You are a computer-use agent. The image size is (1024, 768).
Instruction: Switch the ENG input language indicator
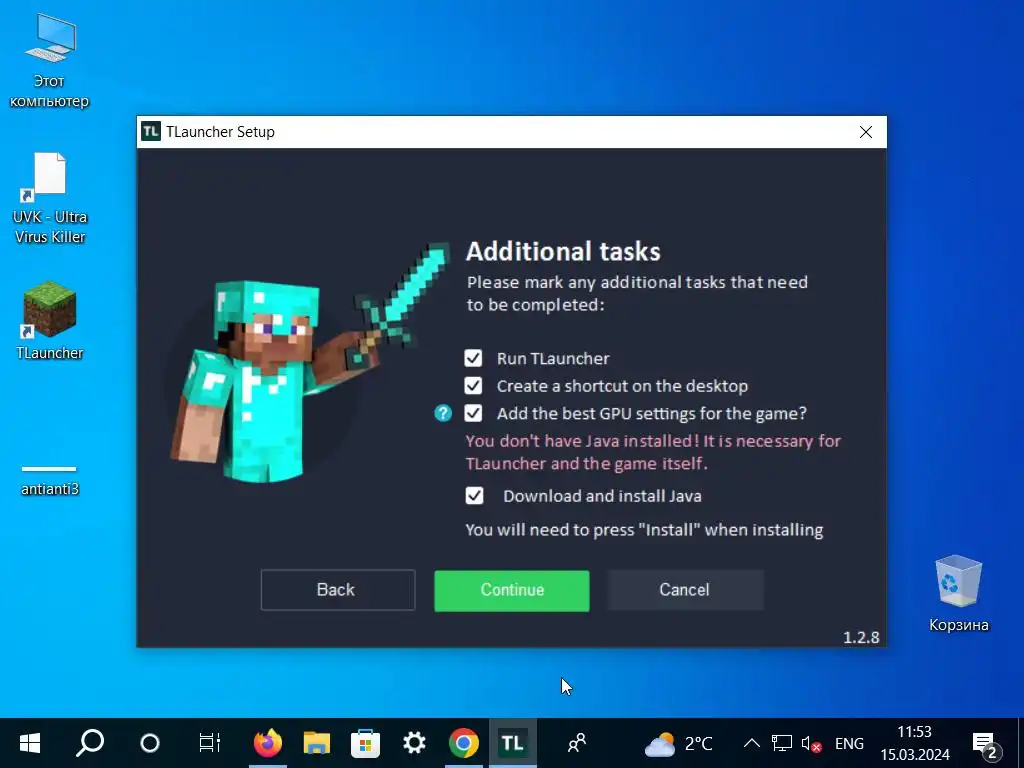pos(849,743)
